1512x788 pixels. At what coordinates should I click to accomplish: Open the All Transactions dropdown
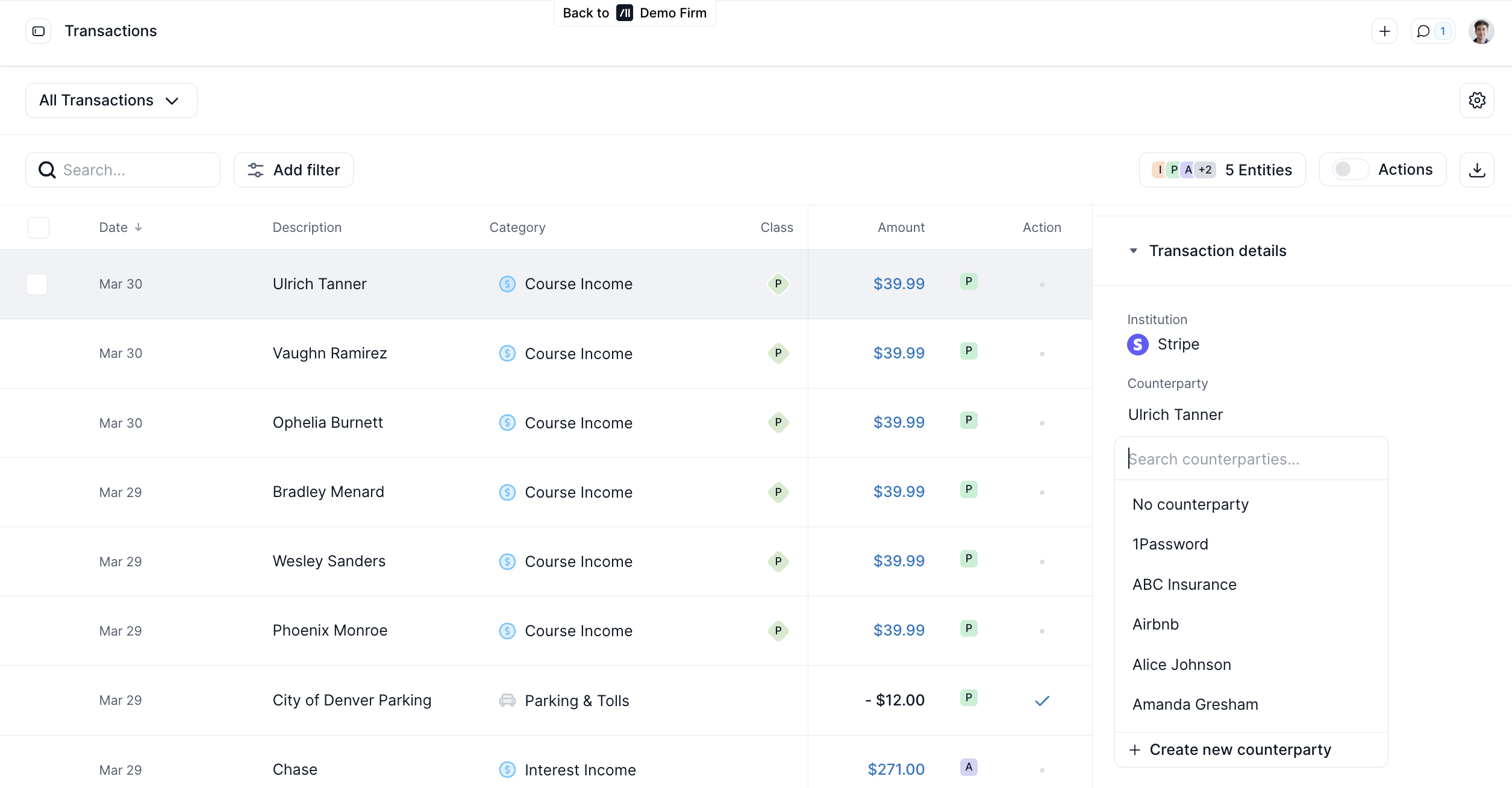coord(111,101)
